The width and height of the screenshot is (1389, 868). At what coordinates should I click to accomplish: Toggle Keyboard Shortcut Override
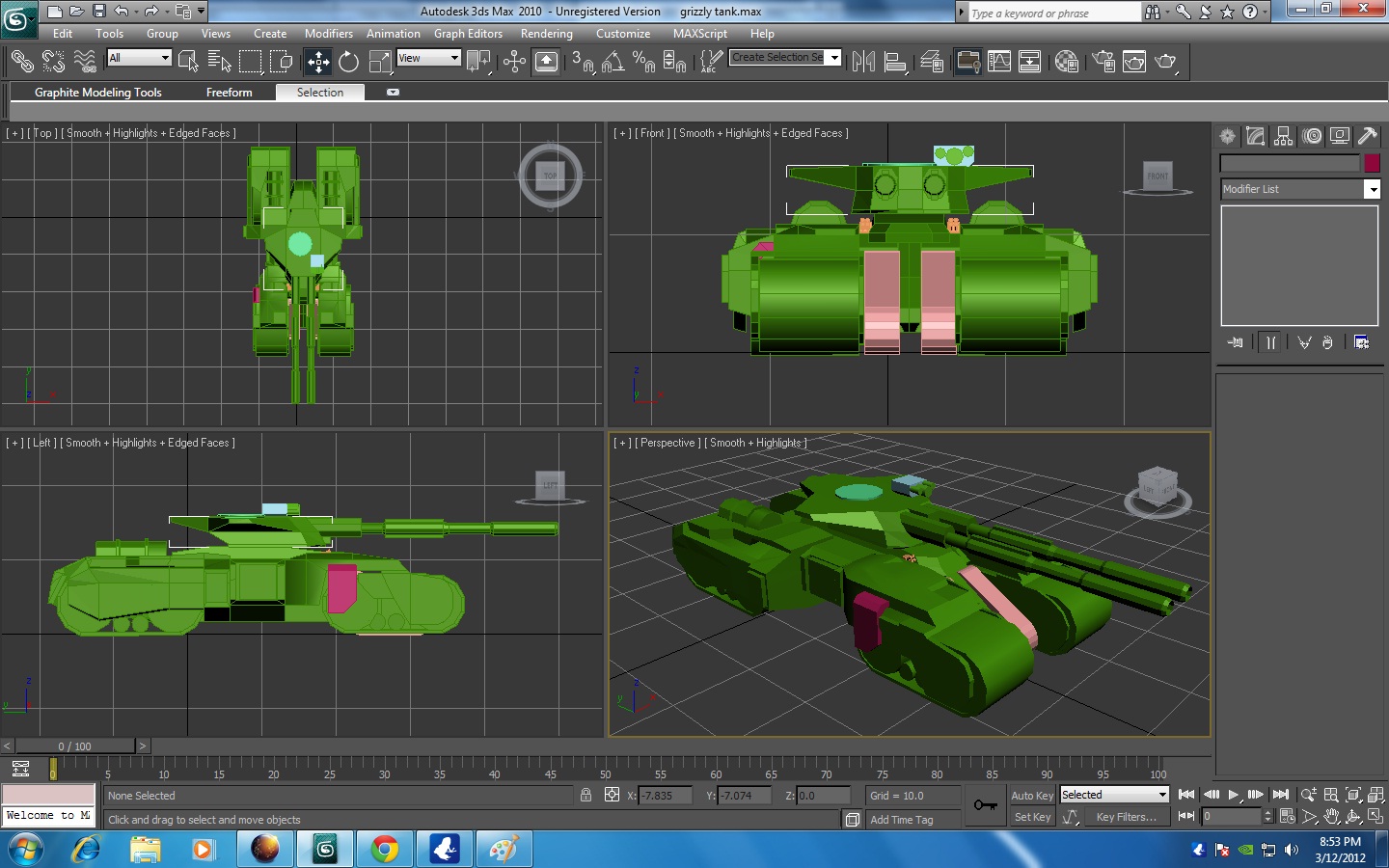point(546,62)
